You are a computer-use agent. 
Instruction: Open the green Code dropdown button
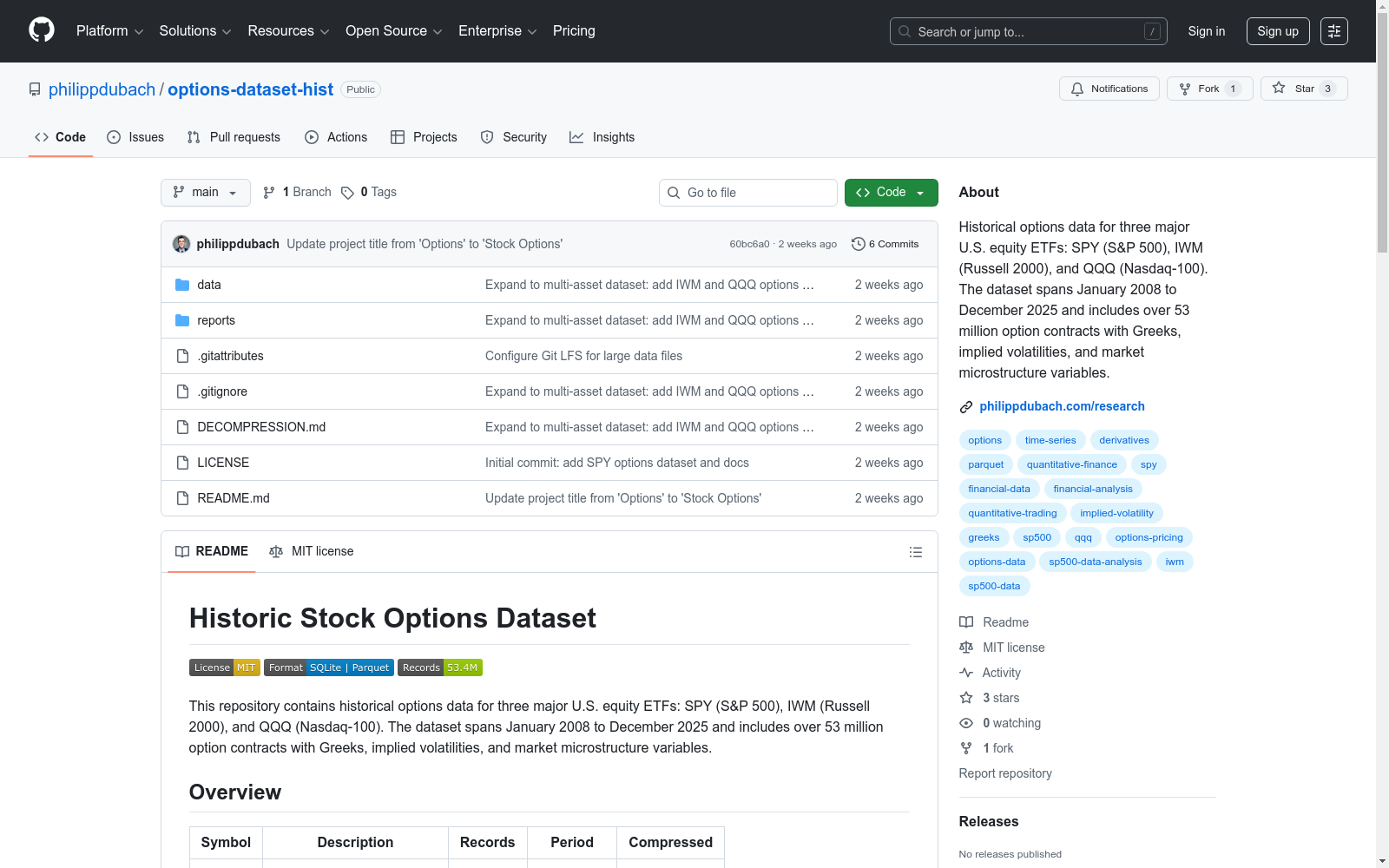click(x=891, y=193)
